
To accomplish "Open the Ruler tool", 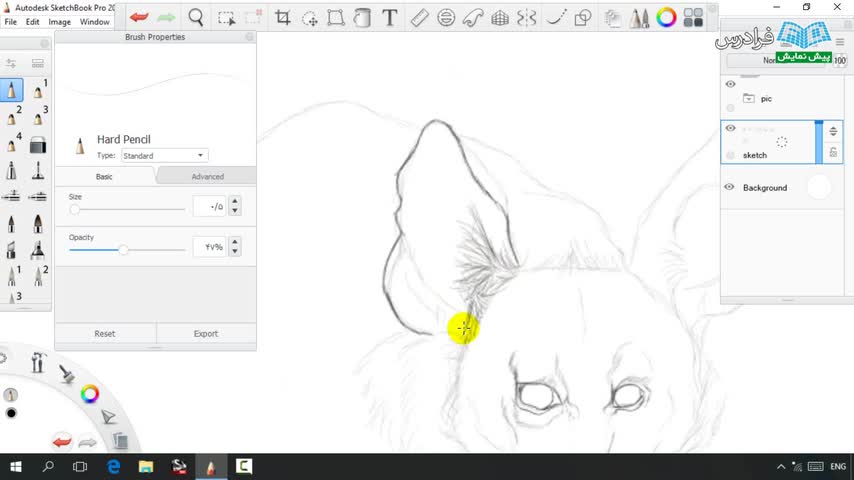I will [x=419, y=18].
